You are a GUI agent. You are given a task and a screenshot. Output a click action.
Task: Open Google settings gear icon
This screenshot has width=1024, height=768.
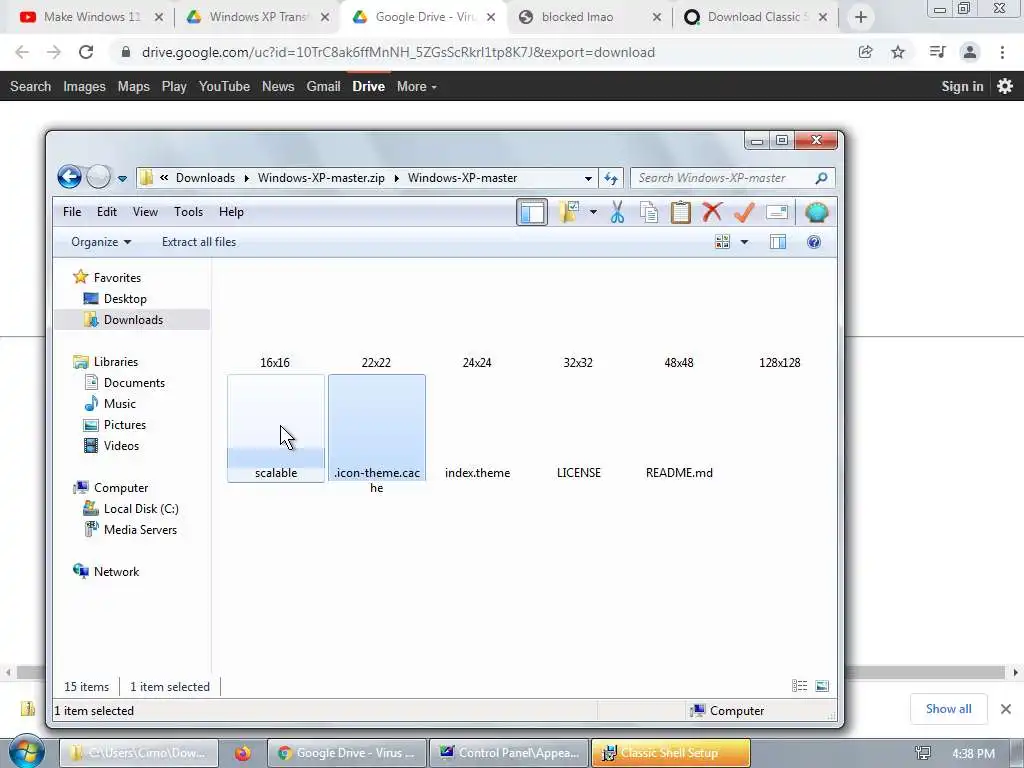point(1005,86)
